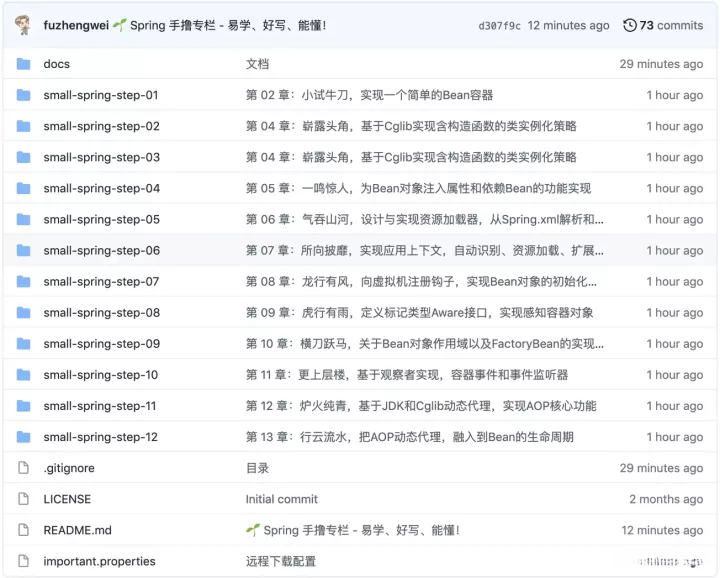Image resolution: width=720 pixels, height=578 pixels.
Task: Open the README.md file
Action: coord(78,530)
